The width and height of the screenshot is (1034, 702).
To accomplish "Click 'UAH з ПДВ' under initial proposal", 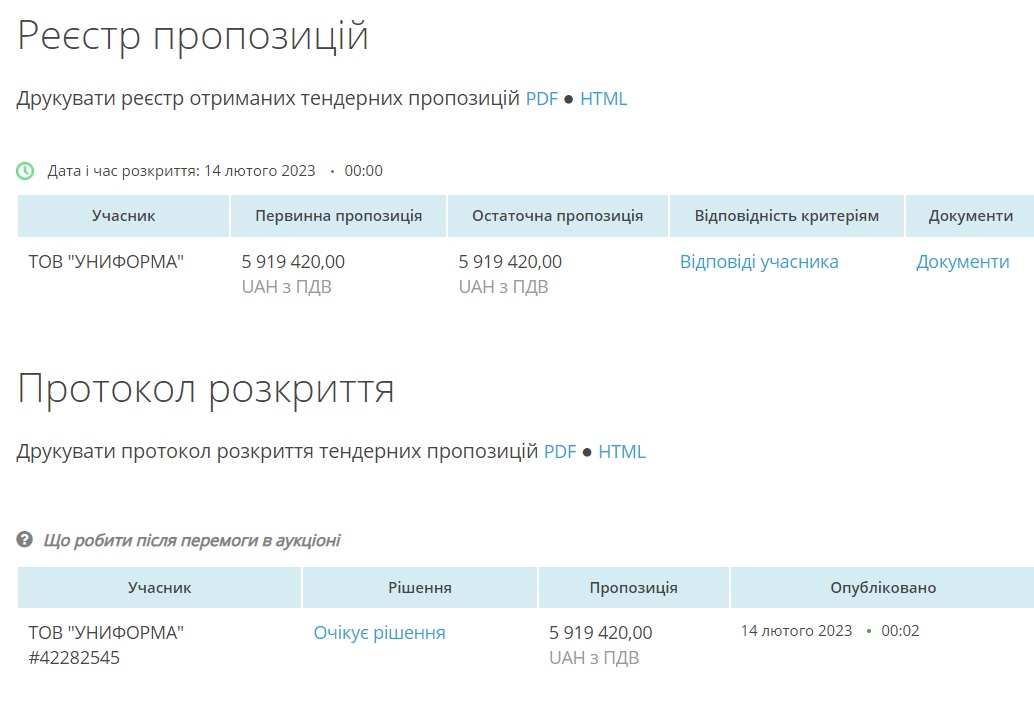I will pyautogui.click(x=286, y=287).
